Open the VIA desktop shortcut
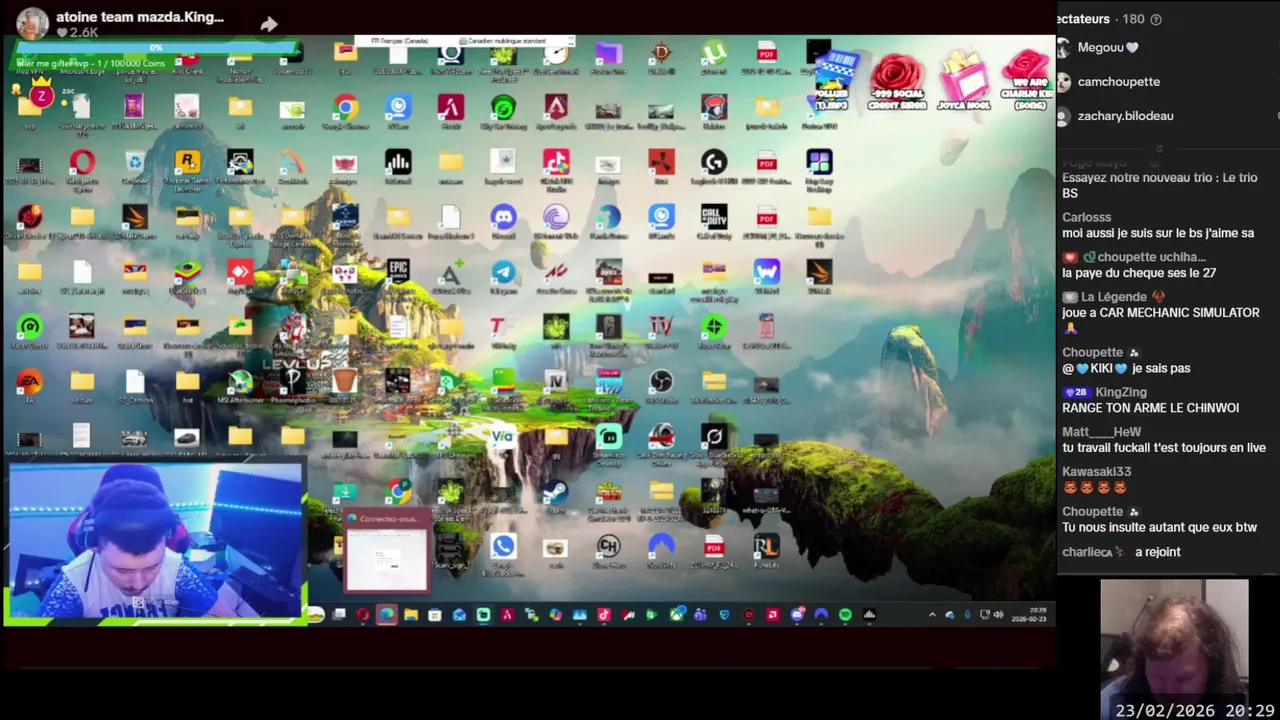This screenshot has height=720, width=1280. (x=503, y=436)
